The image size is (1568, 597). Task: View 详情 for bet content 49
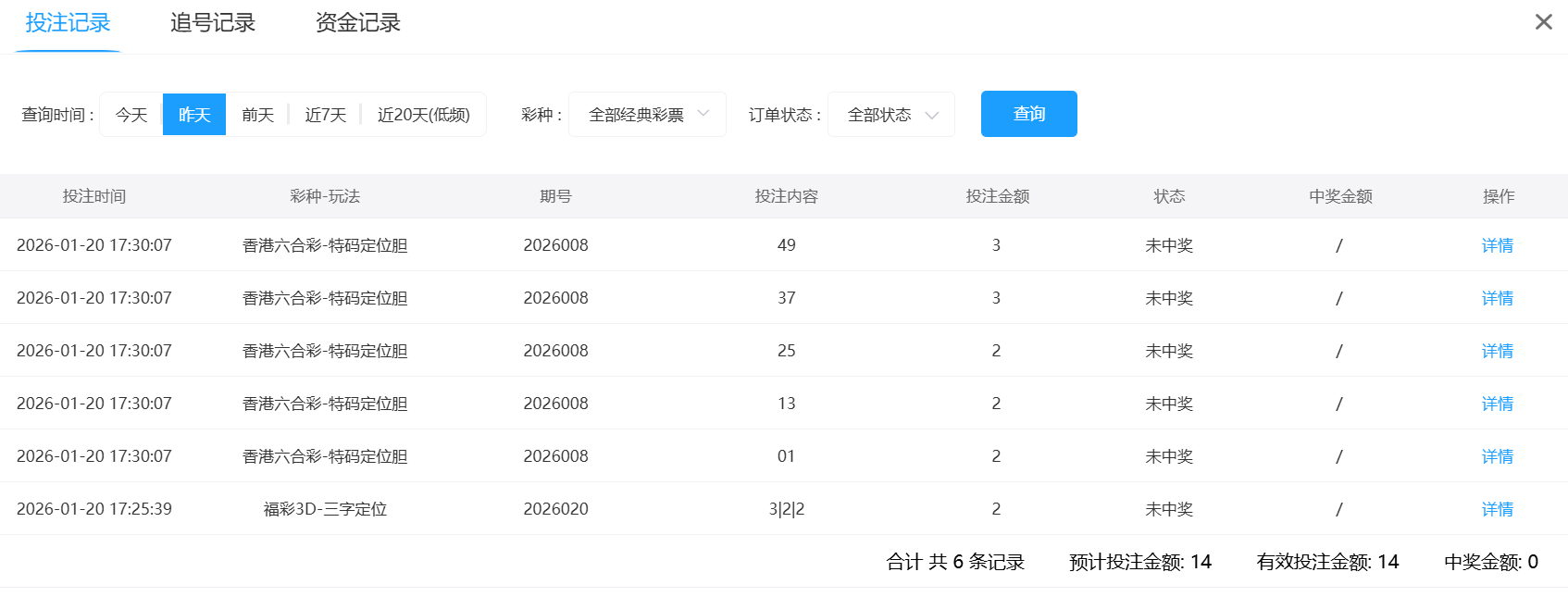tap(1497, 245)
